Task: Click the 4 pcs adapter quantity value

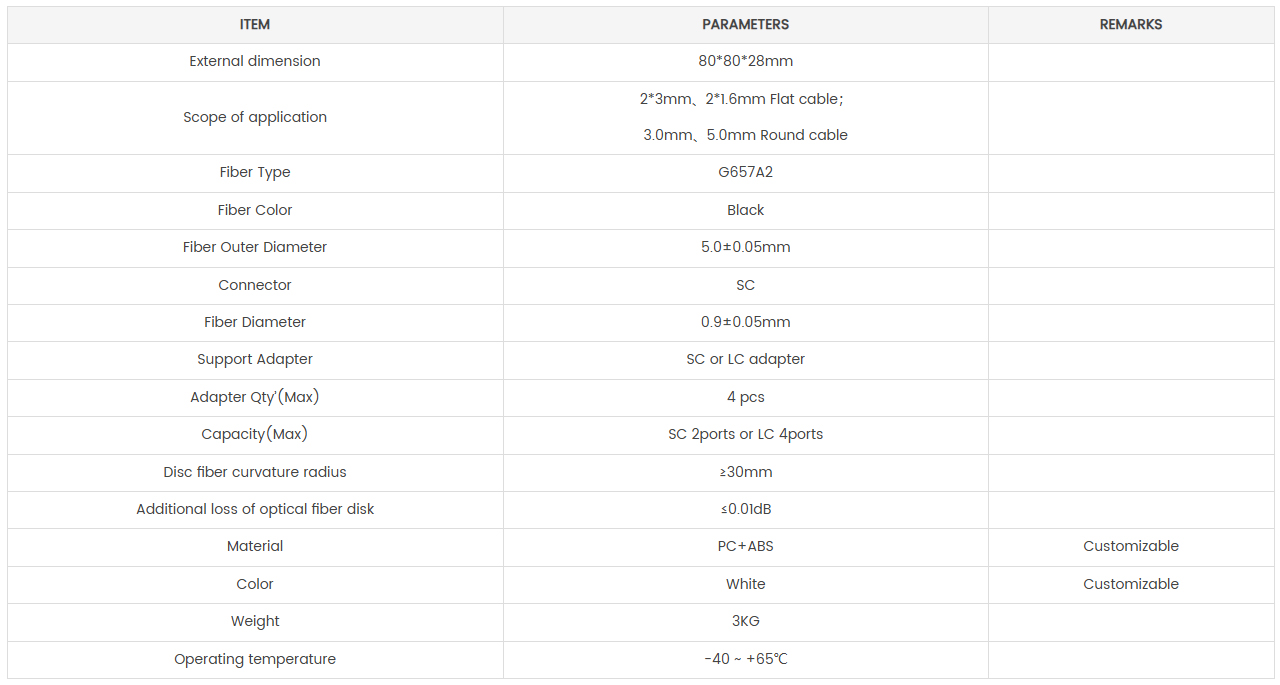Action: 745,397
